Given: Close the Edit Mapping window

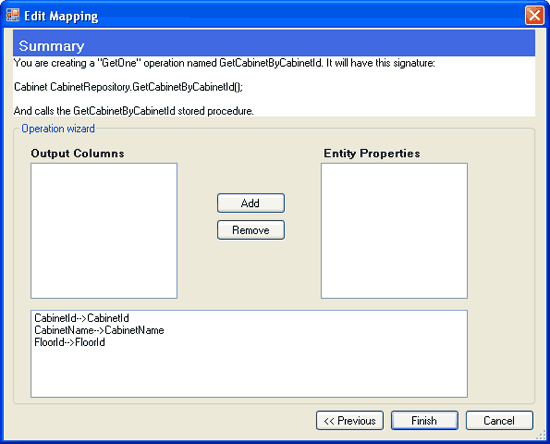Looking at the screenshot, I should pos(534,16).
